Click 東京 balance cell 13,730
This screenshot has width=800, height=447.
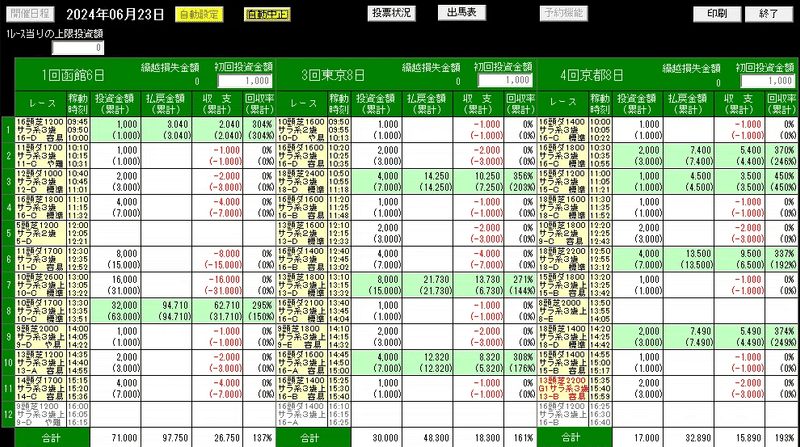(478, 285)
